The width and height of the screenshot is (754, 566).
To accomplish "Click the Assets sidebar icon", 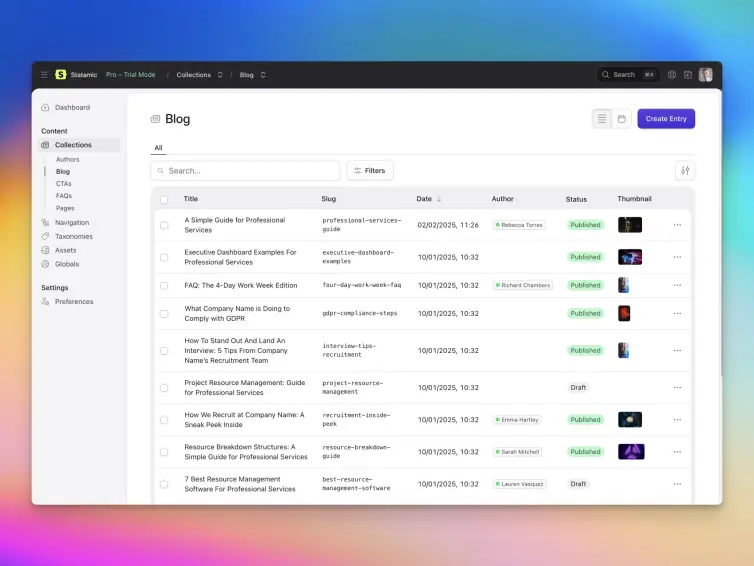I will [x=45, y=250].
